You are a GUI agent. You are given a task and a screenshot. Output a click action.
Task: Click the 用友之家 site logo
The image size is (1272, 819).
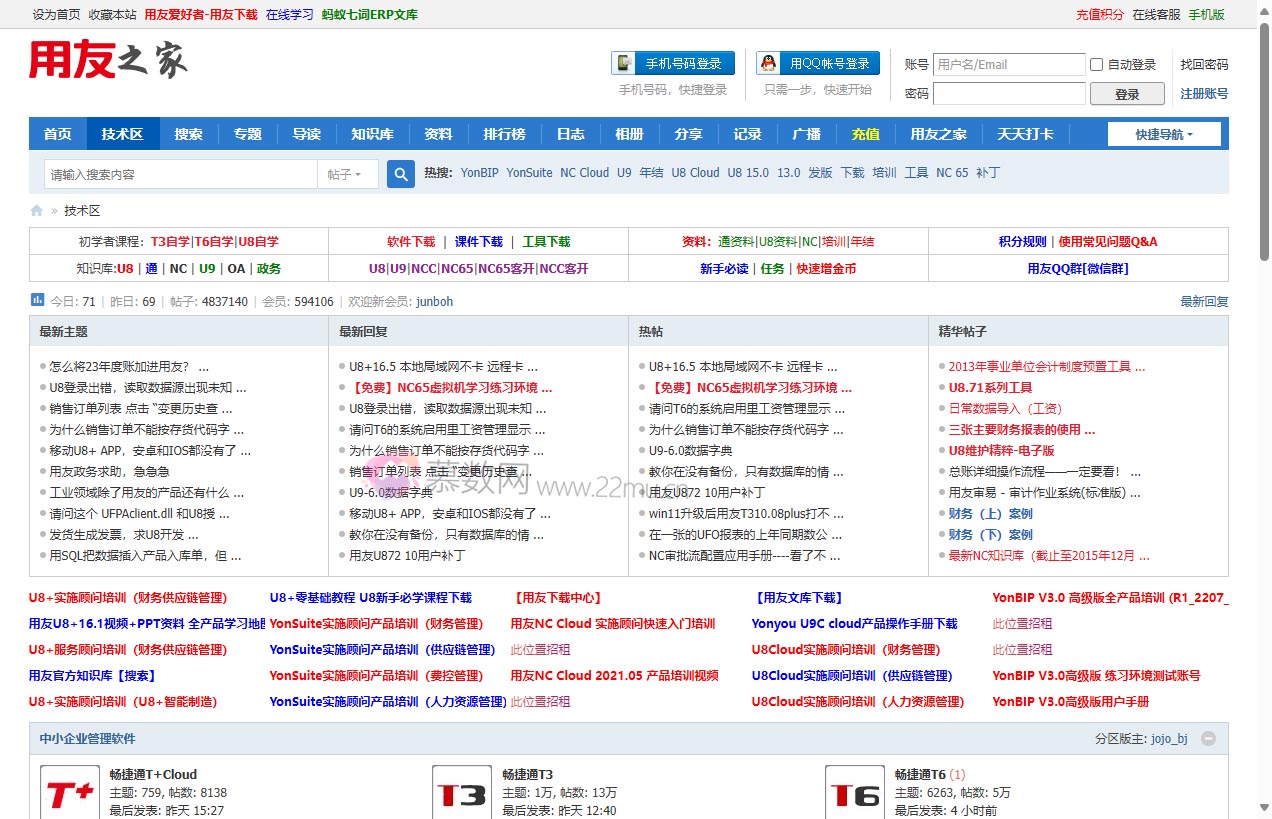point(108,61)
